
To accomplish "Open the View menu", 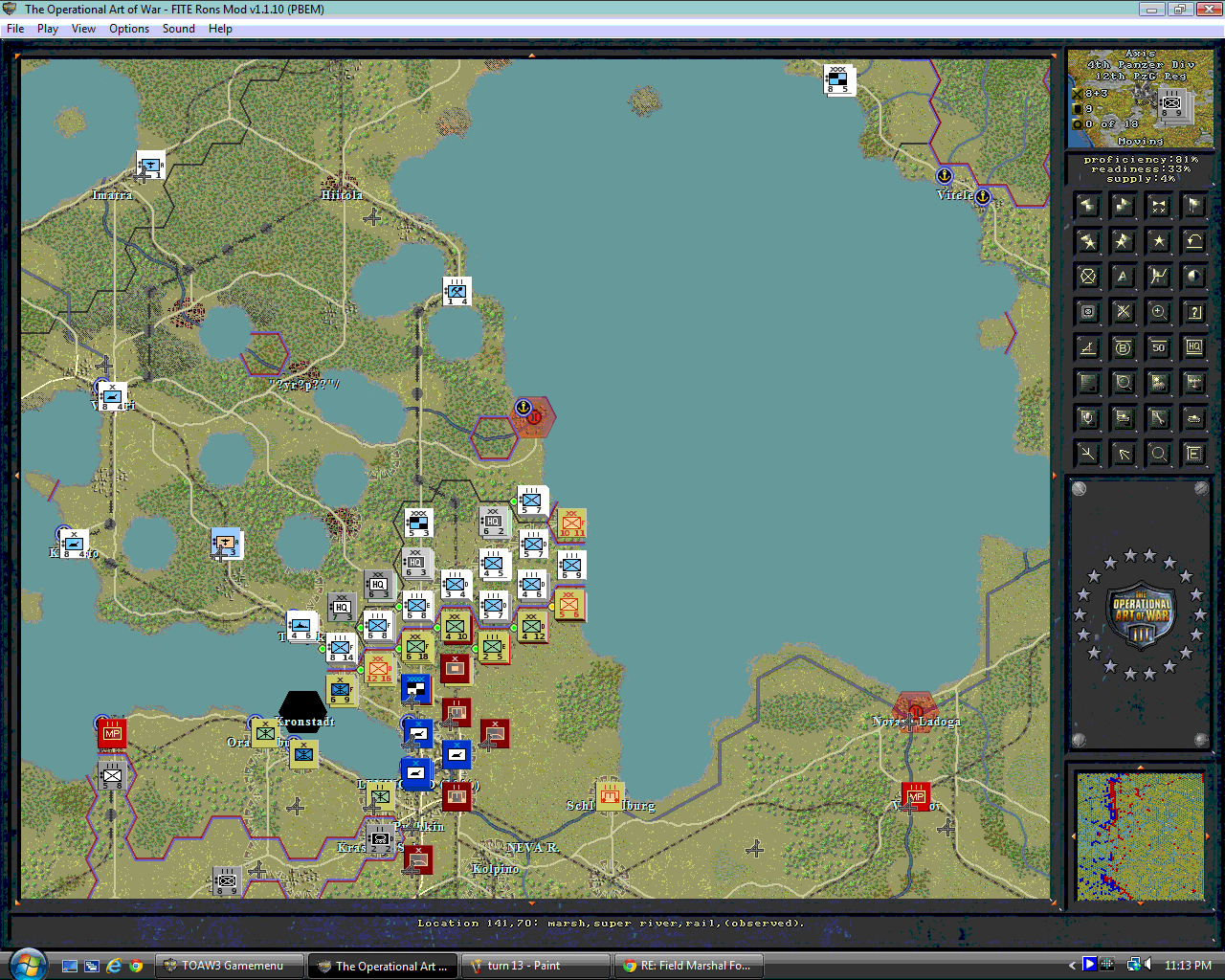I will tap(83, 29).
